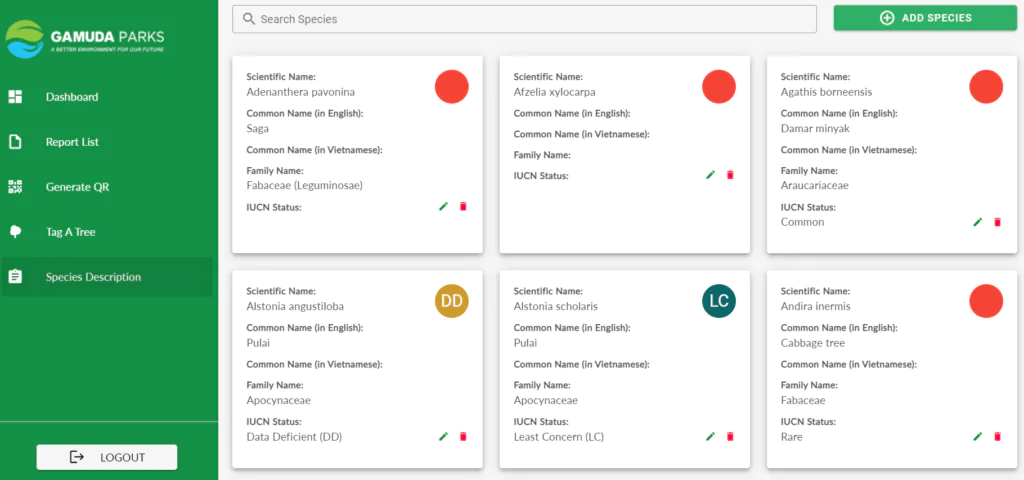The height and width of the screenshot is (480, 1024).
Task: Edit the Andira inermis entry
Action: point(978,436)
